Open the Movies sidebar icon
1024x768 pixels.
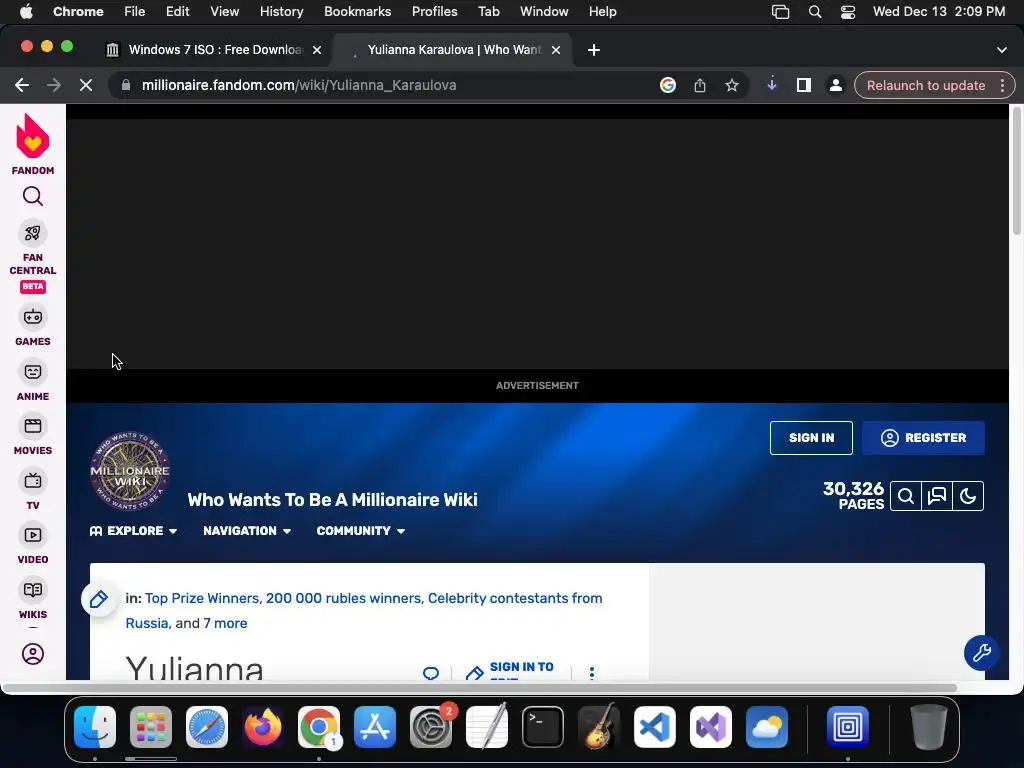coord(33,426)
